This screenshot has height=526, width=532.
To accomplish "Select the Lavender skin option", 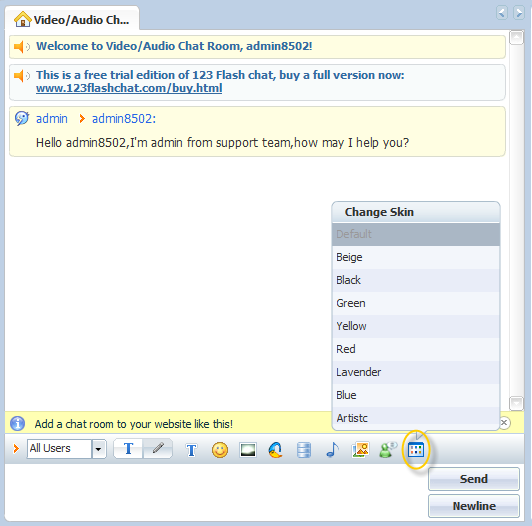I will coord(416,372).
